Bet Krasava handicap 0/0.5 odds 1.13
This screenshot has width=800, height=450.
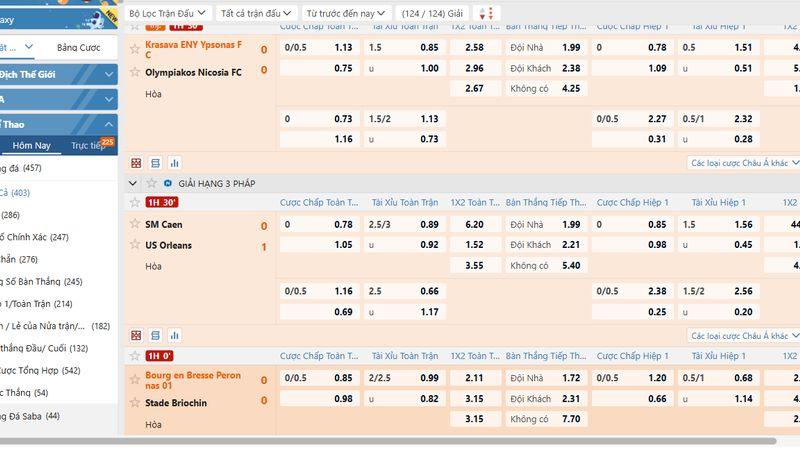tap(318, 47)
